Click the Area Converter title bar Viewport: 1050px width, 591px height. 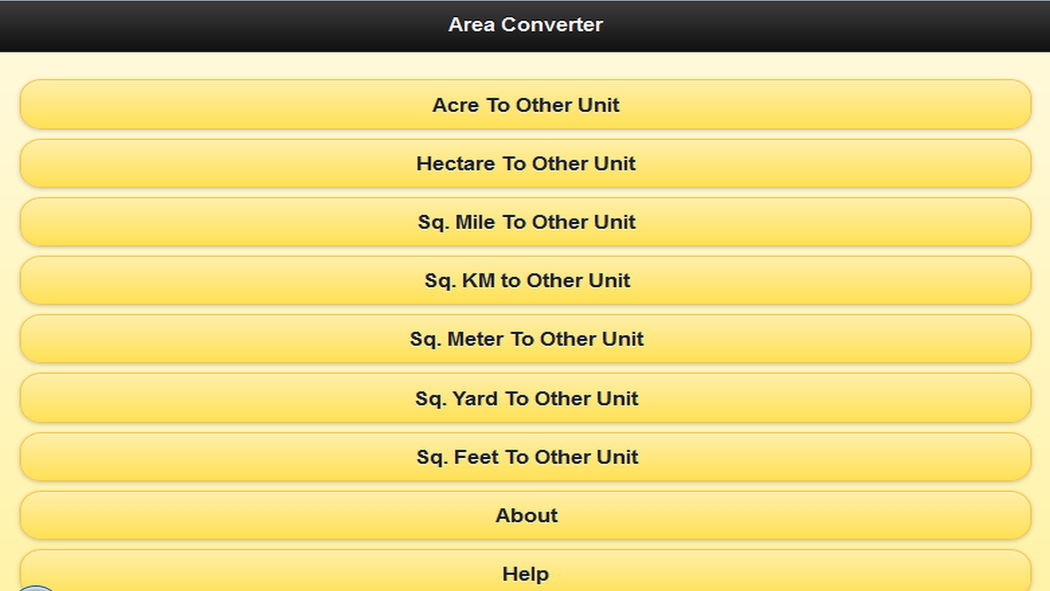525,25
